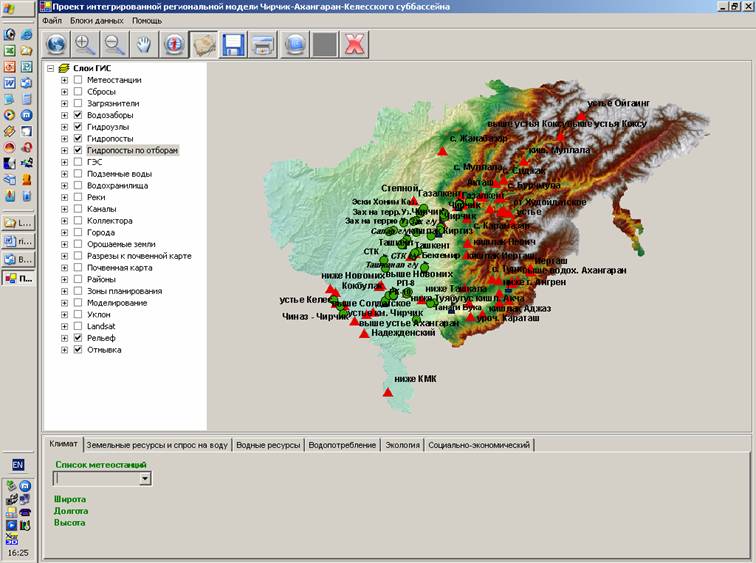The image size is (756, 563).
Task: Uncheck the Рельеф layer checkbox
Action: [78, 339]
